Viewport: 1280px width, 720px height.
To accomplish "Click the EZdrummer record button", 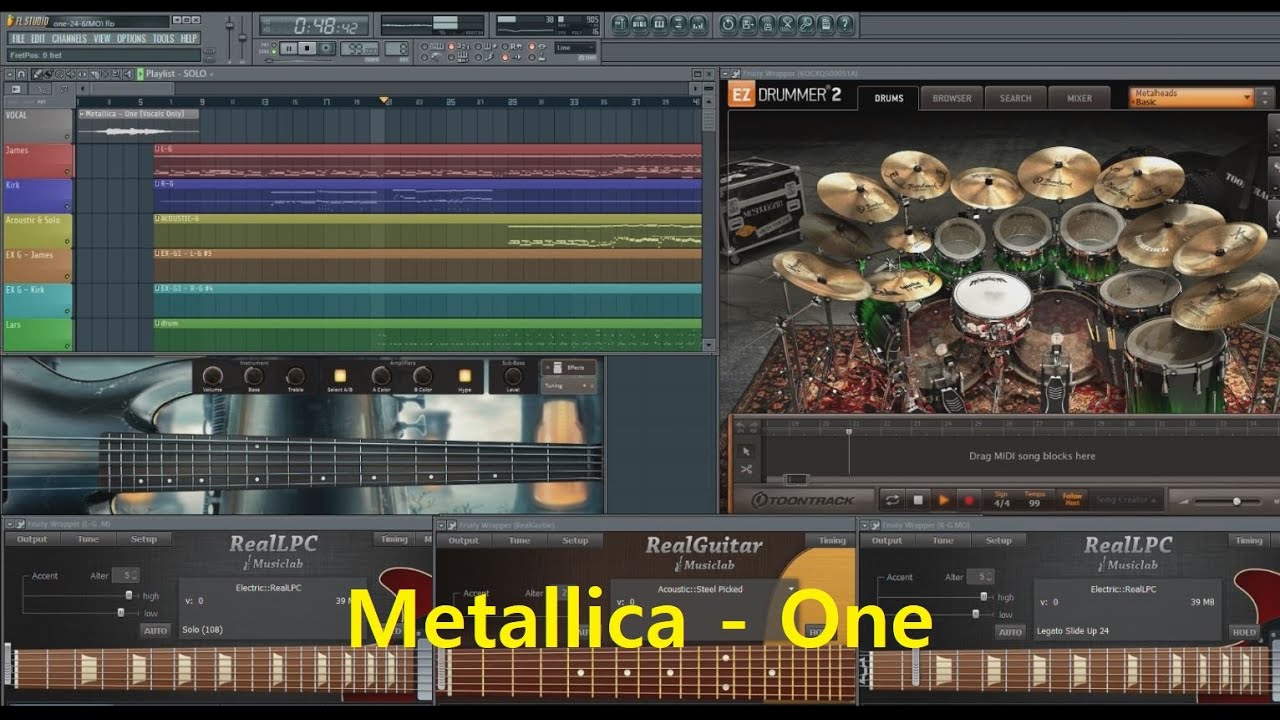I will click(968, 499).
